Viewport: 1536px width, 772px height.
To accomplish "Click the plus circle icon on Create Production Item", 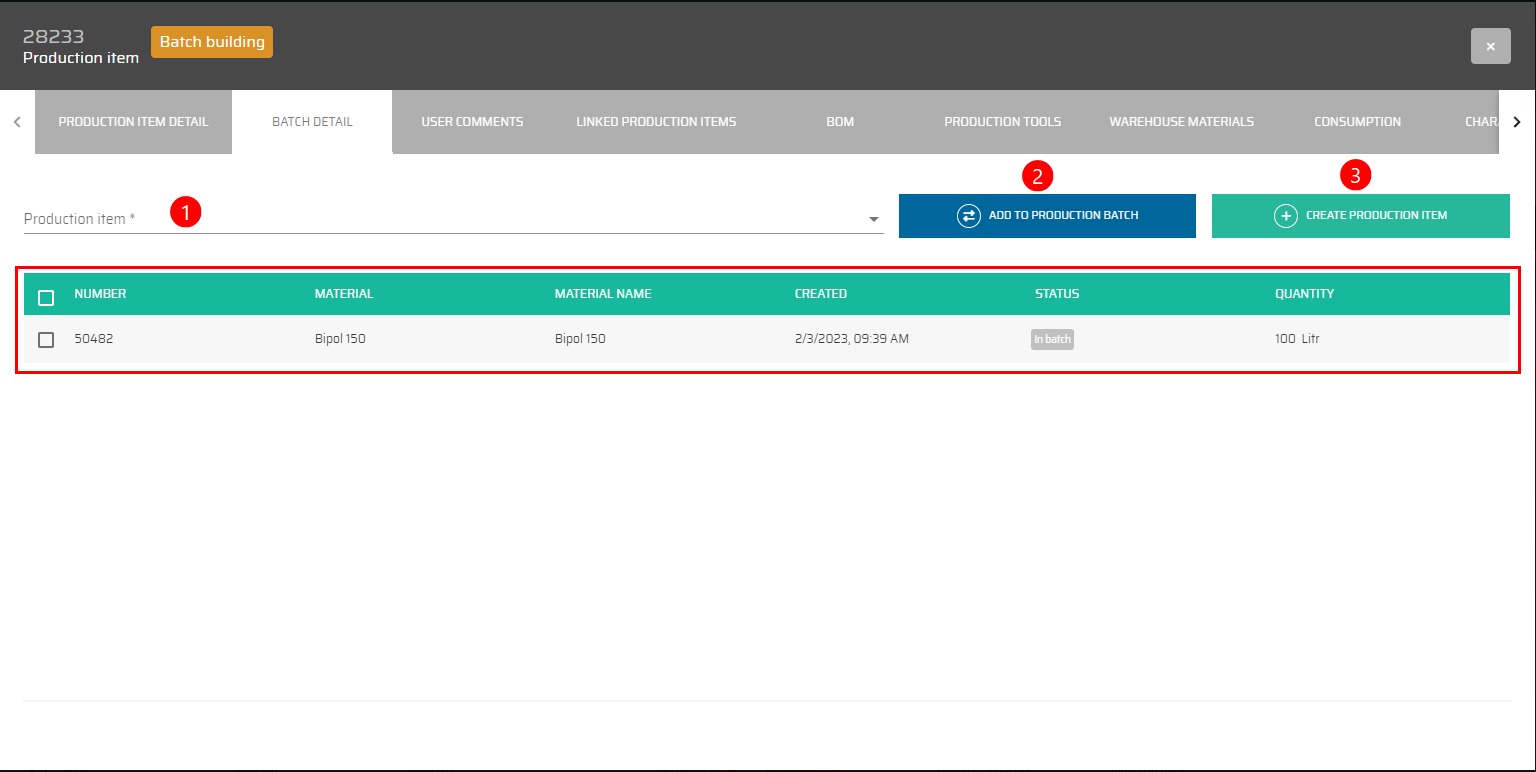I will (x=1286, y=216).
